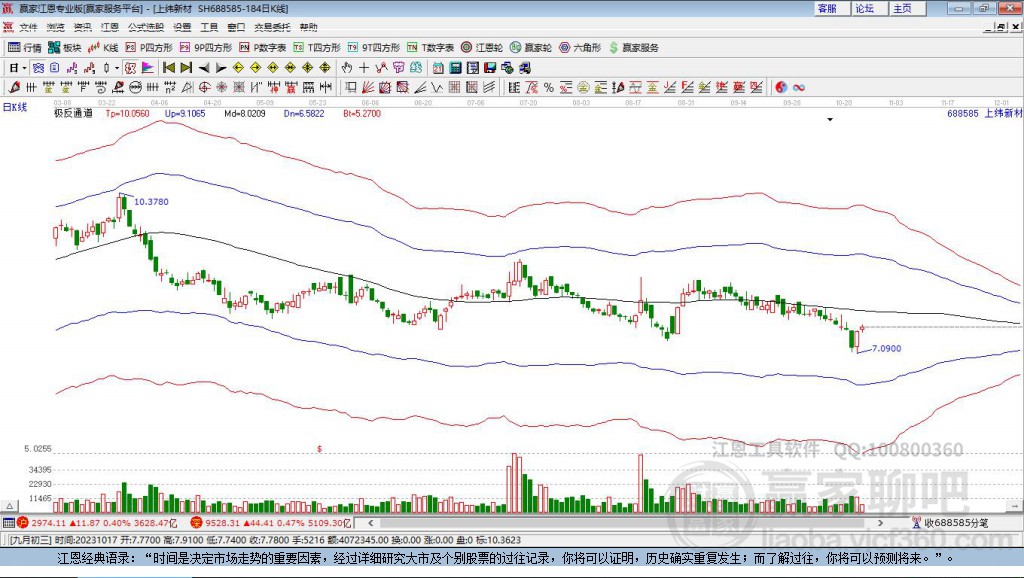Open the 江恩 menu
Screen dimensions: 1024x578
(x=110, y=27)
